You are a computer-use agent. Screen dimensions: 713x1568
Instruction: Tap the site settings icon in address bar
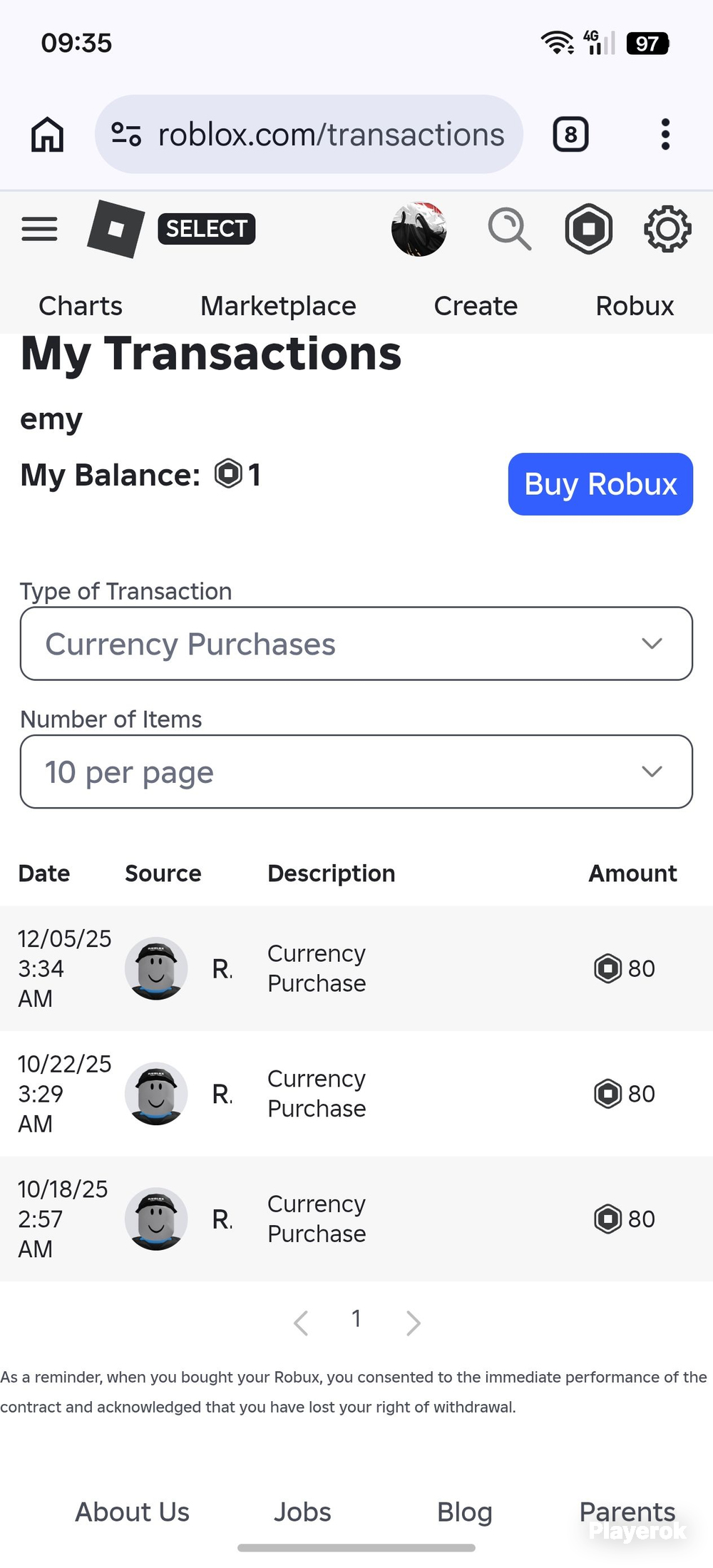tap(126, 134)
